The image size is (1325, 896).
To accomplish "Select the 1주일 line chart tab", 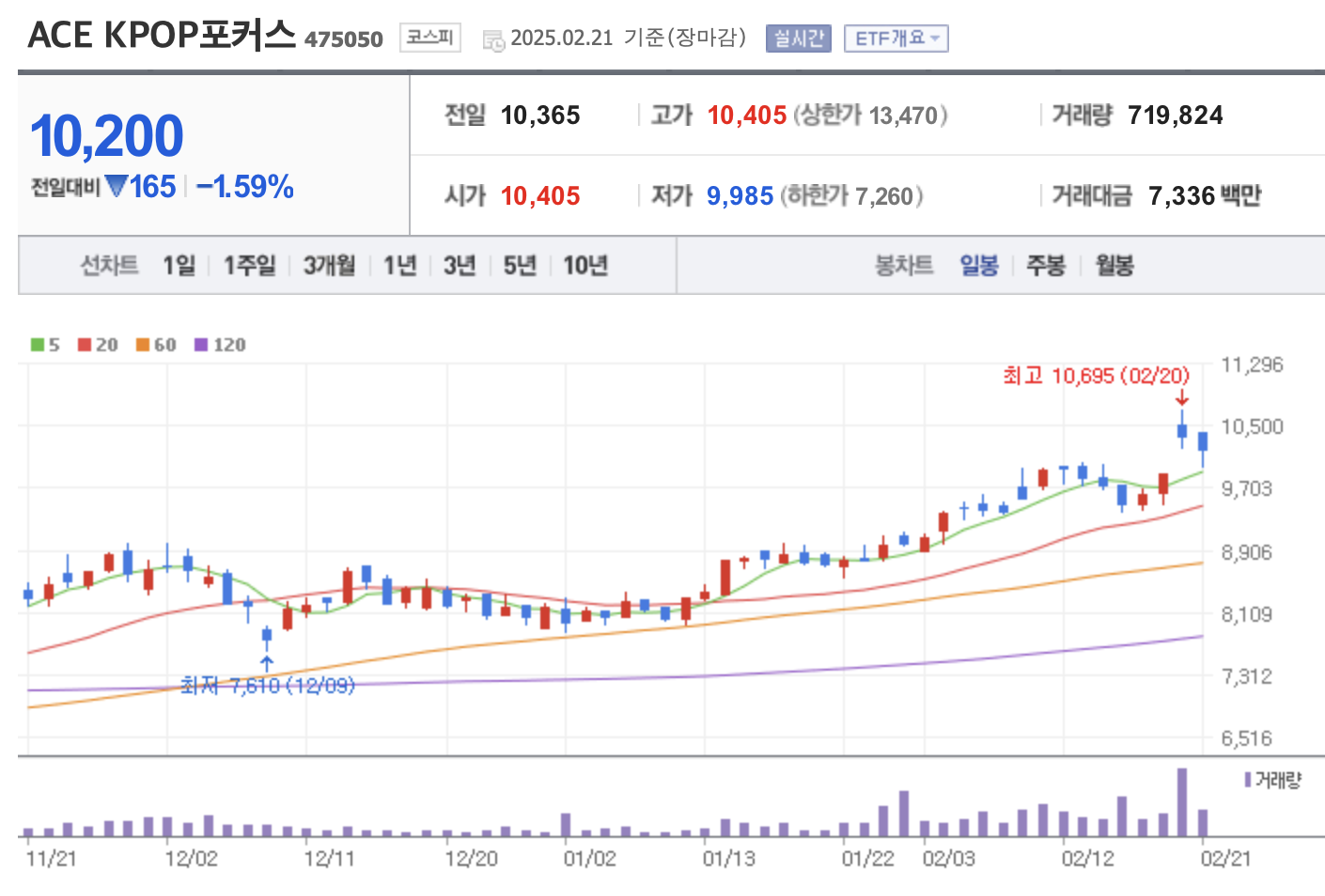I will [x=250, y=266].
